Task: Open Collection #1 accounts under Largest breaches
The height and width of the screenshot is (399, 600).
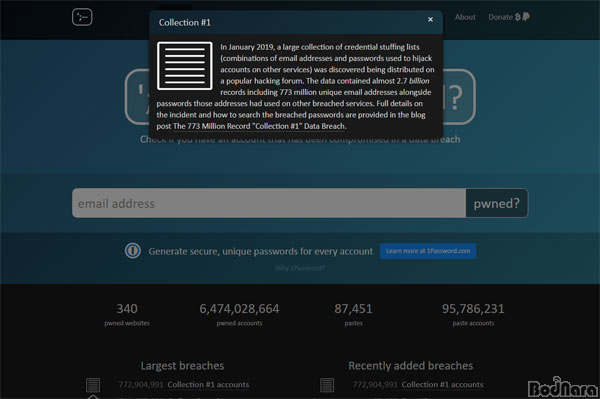Action: (208, 384)
